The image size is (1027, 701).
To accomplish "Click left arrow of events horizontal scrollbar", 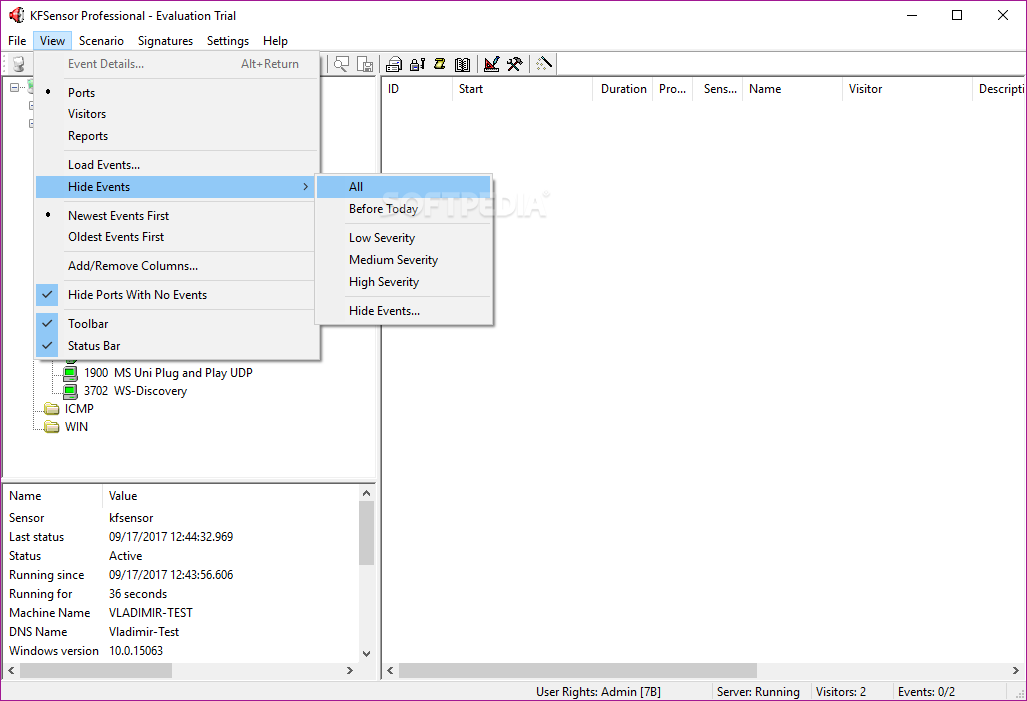I will tap(390, 670).
